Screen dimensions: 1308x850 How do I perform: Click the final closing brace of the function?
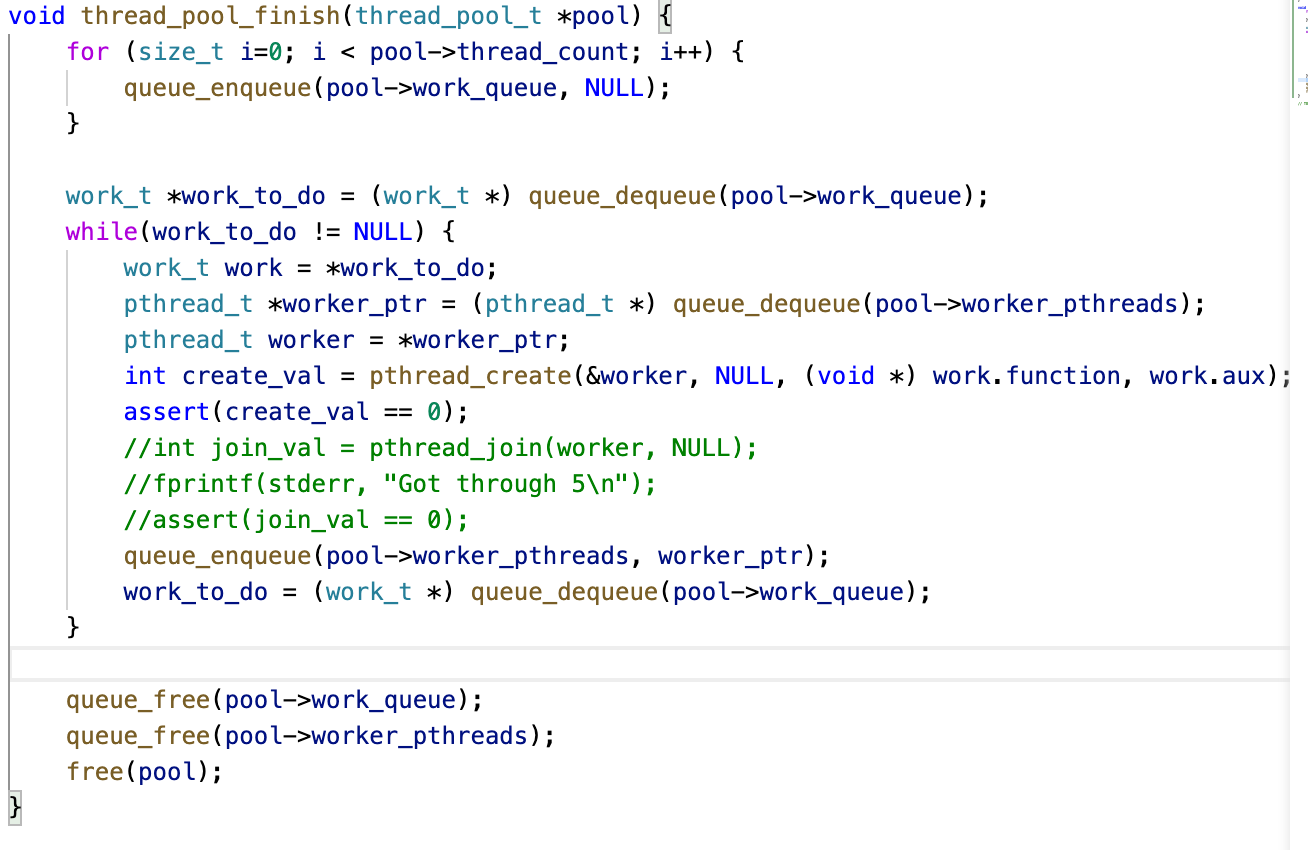[x=14, y=808]
